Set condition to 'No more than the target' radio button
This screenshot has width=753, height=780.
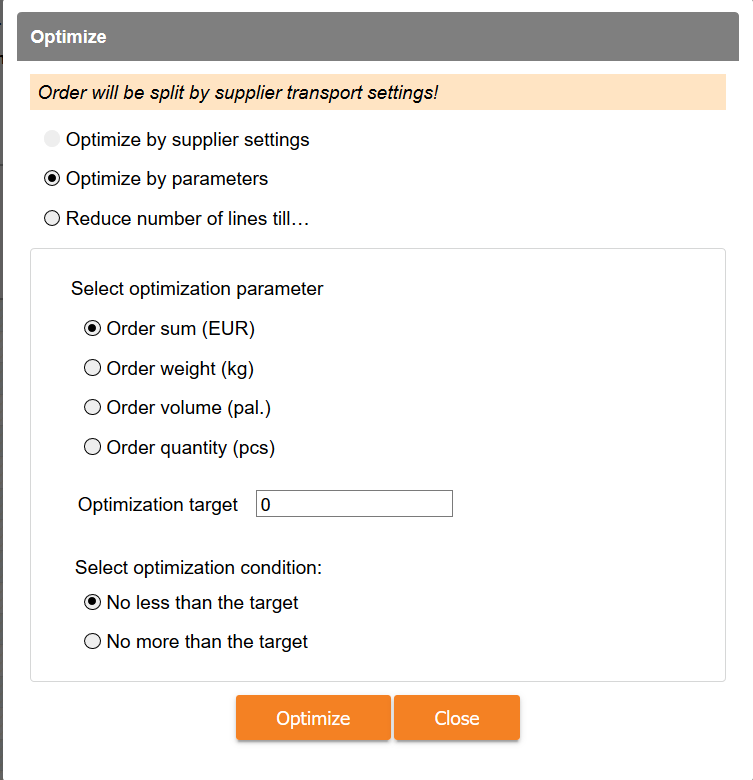tap(93, 642)
